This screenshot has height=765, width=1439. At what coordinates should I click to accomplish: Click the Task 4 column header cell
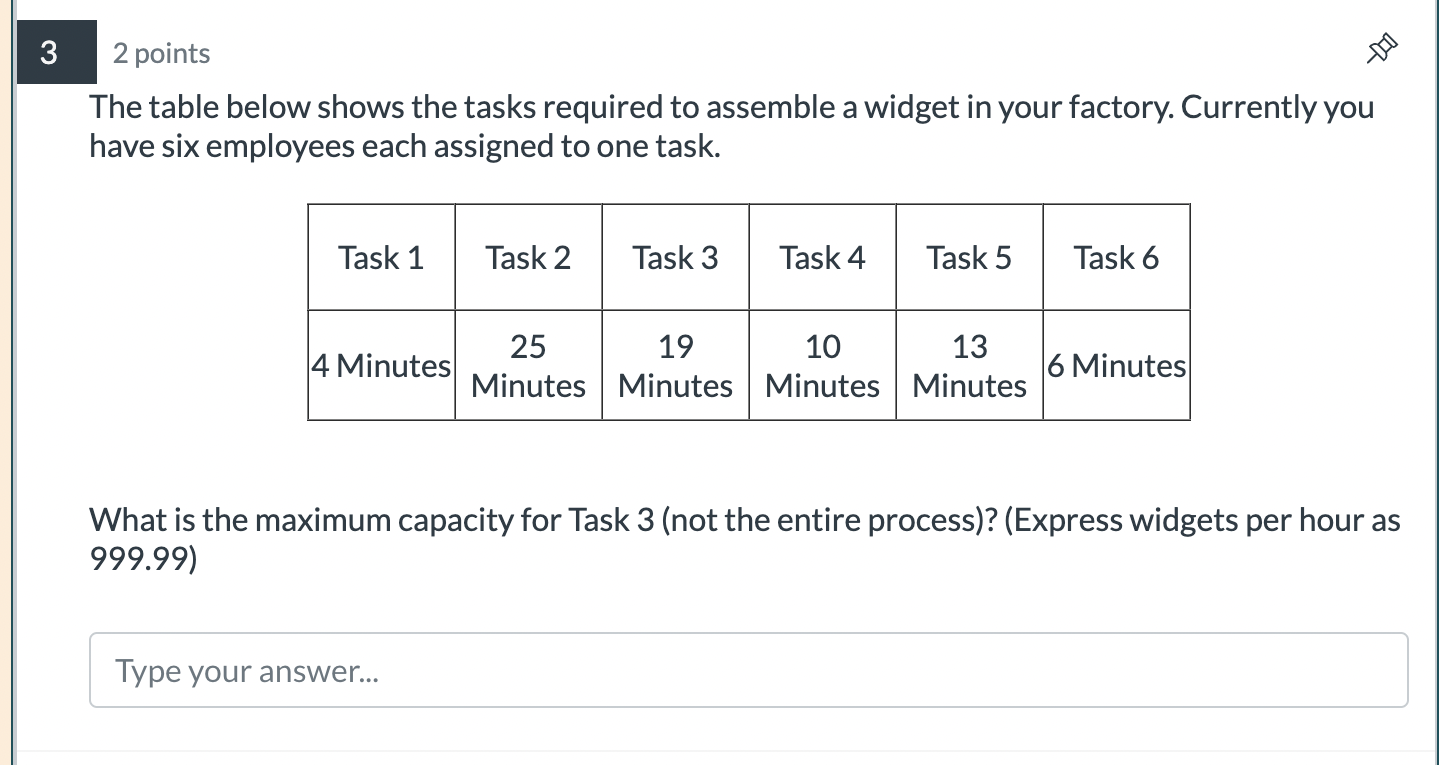(x=822, y=257)
